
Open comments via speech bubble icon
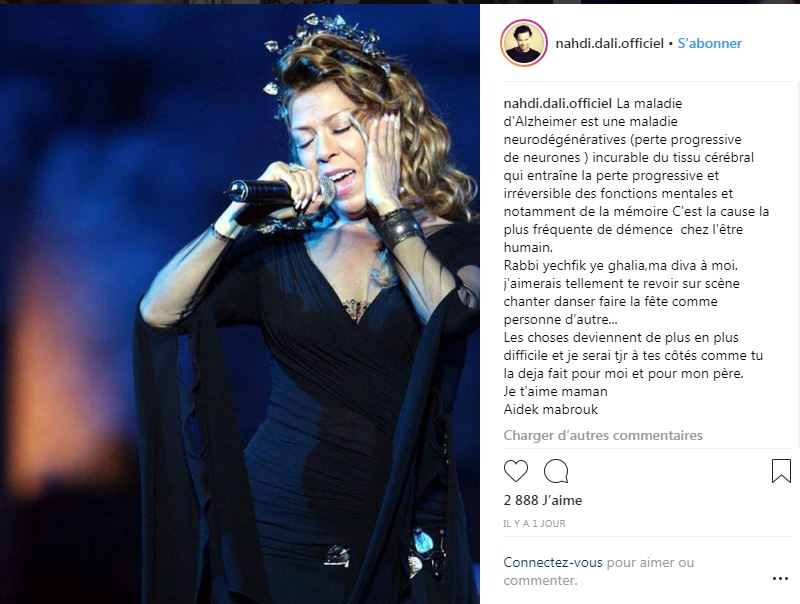[556, 471]
